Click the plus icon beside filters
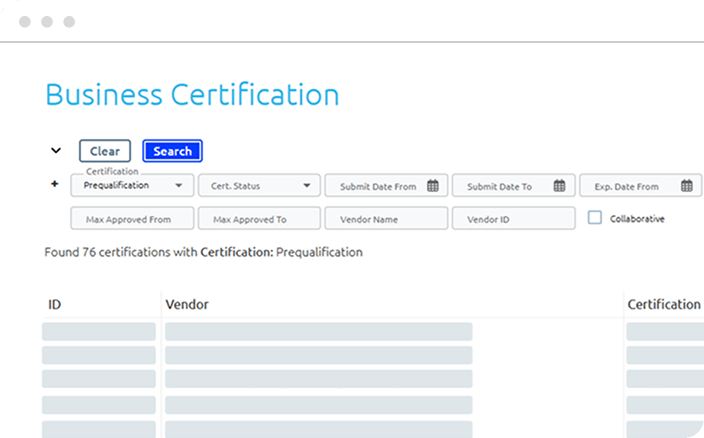This screenshot has height=438, width=704. (x=54, y=185)
